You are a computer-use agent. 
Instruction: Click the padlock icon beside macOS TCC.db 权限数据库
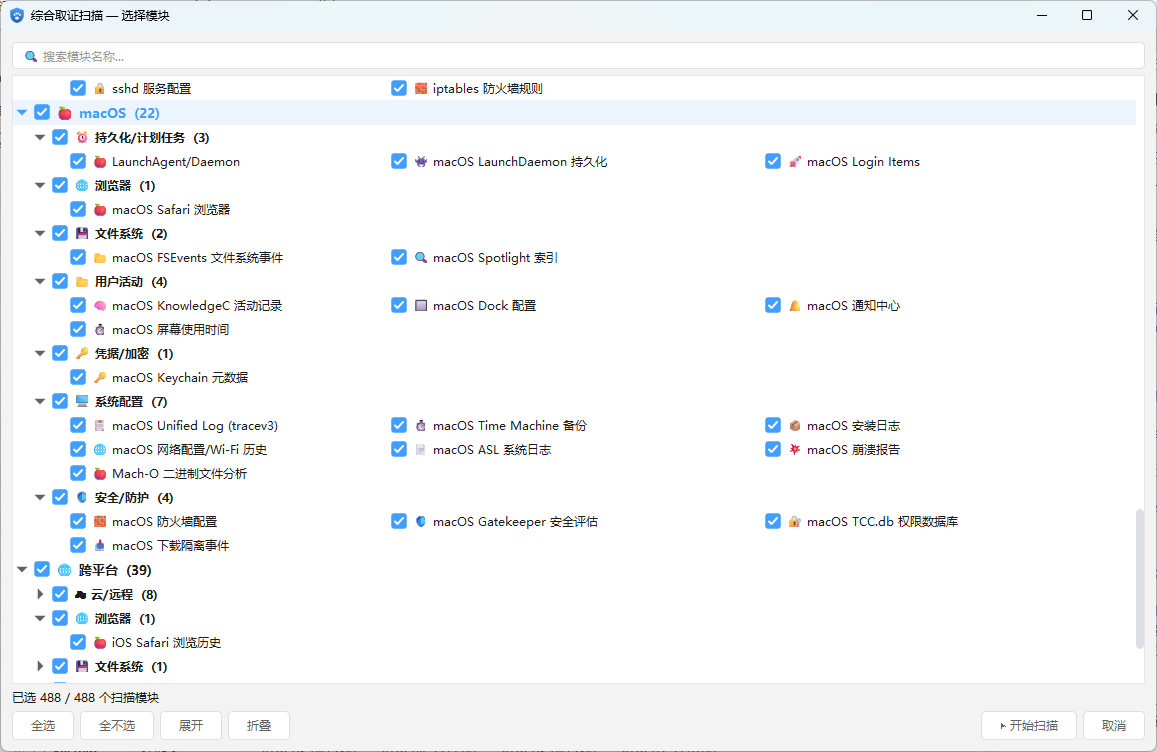tap(795, 521)
